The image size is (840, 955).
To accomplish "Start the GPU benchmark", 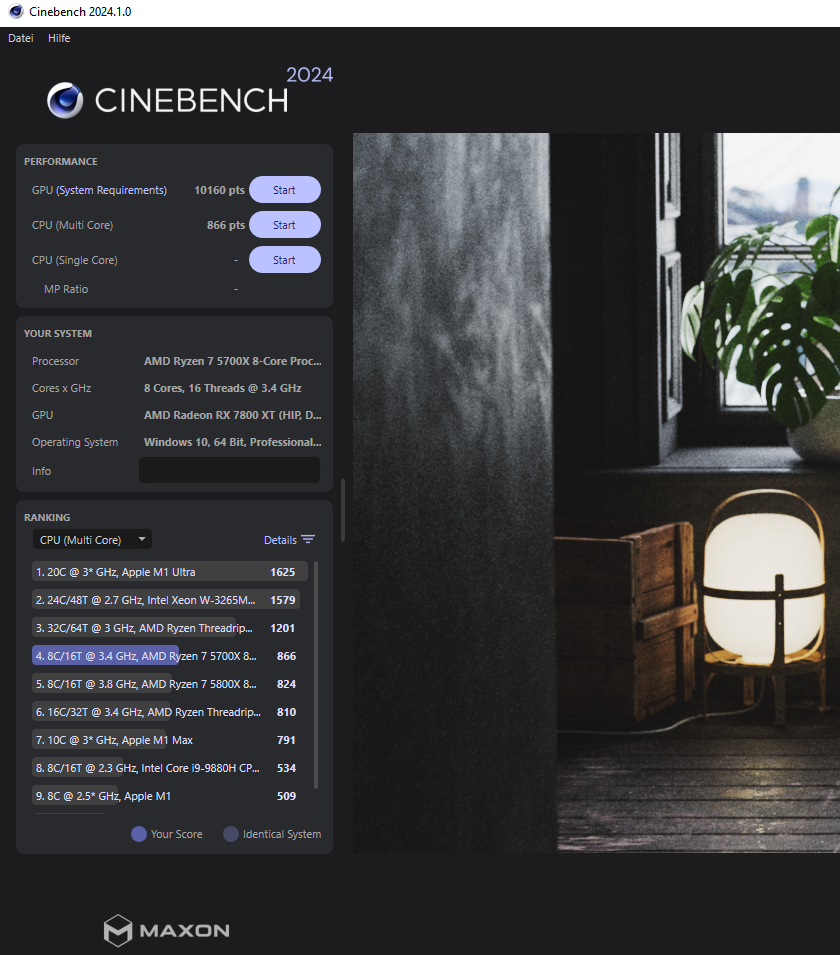I will 284,190.
